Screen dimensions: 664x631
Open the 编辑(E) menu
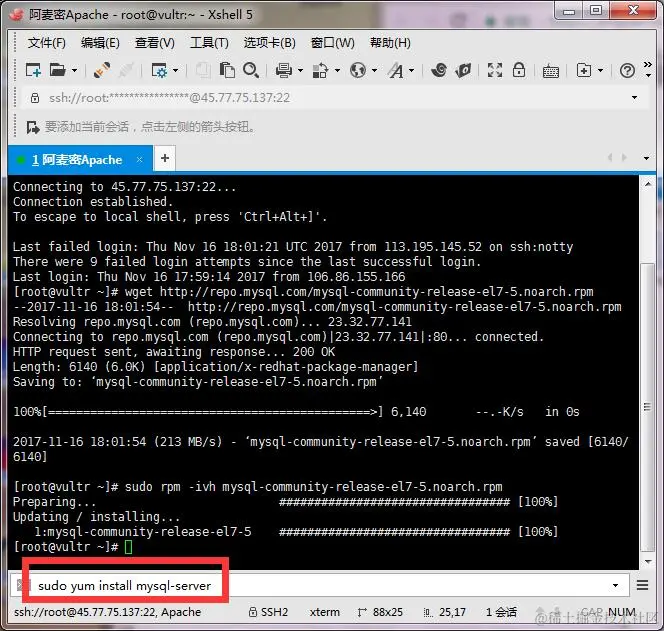point(100,43)
